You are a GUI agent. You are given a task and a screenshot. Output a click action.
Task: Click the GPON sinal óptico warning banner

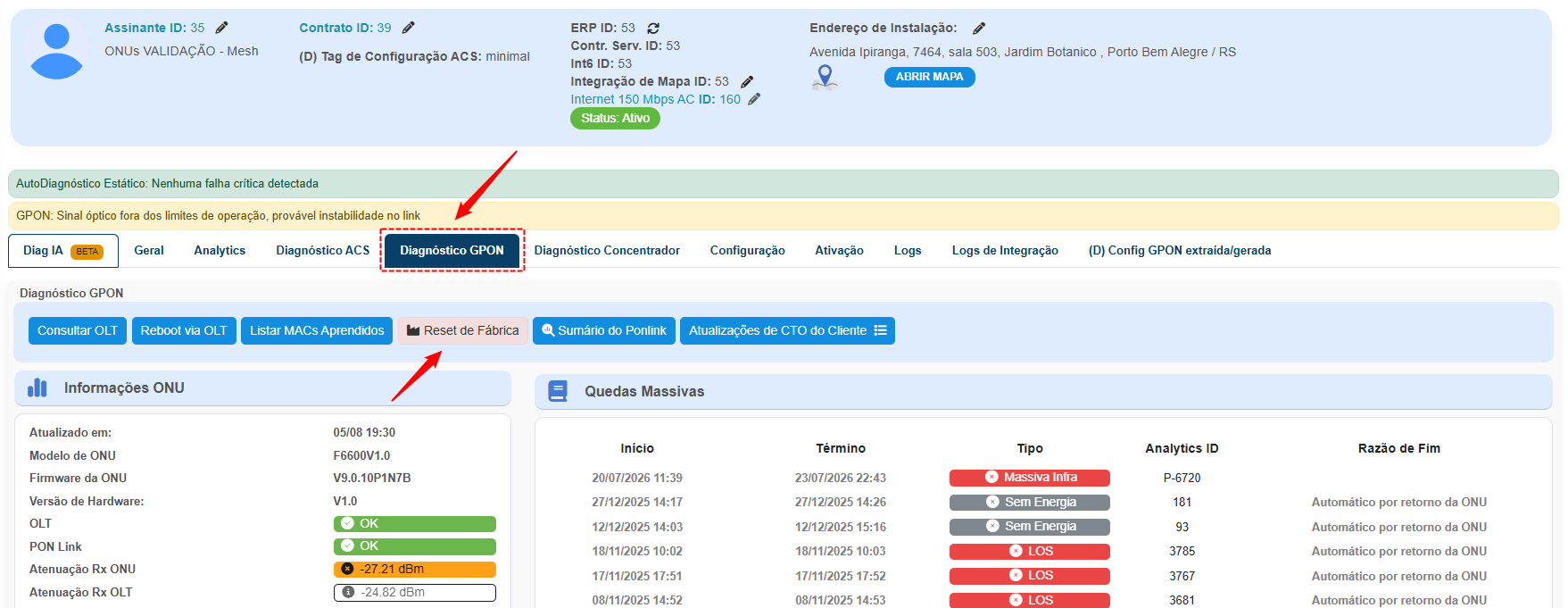pyautogui.click(x=784, y=216)
